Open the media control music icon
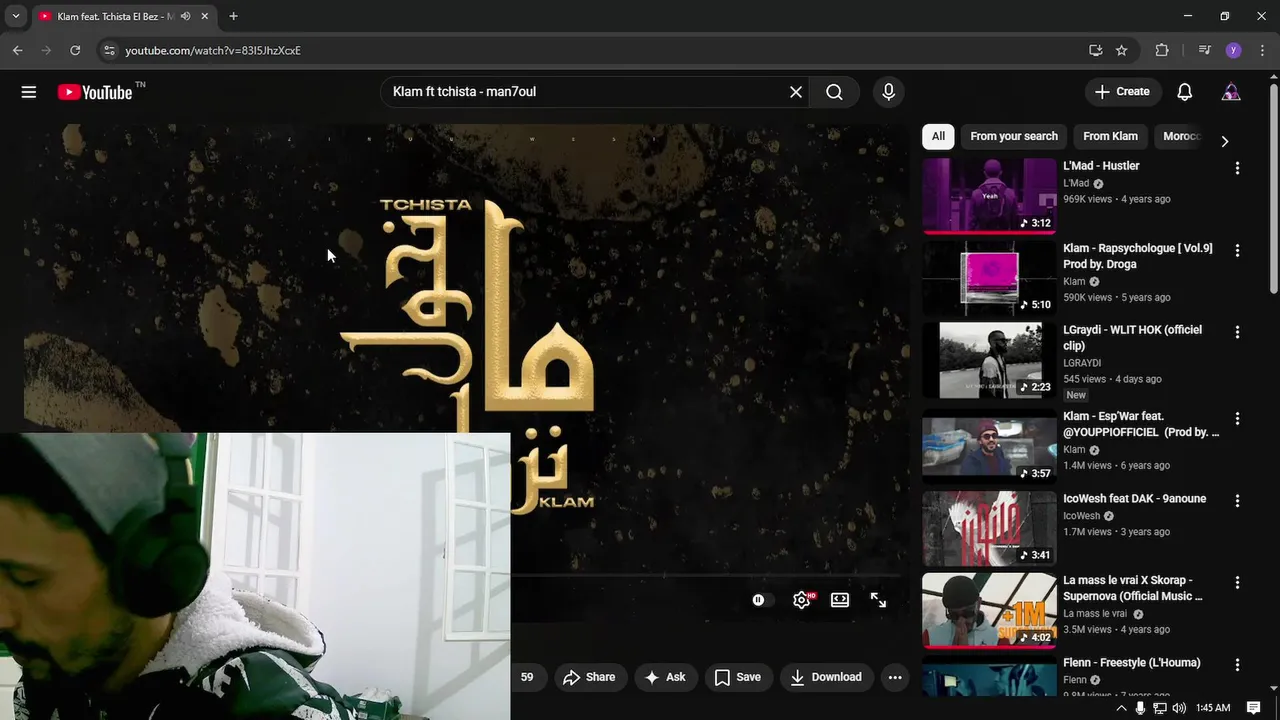Screen dimensions: 1280x720 (1204, 50)
